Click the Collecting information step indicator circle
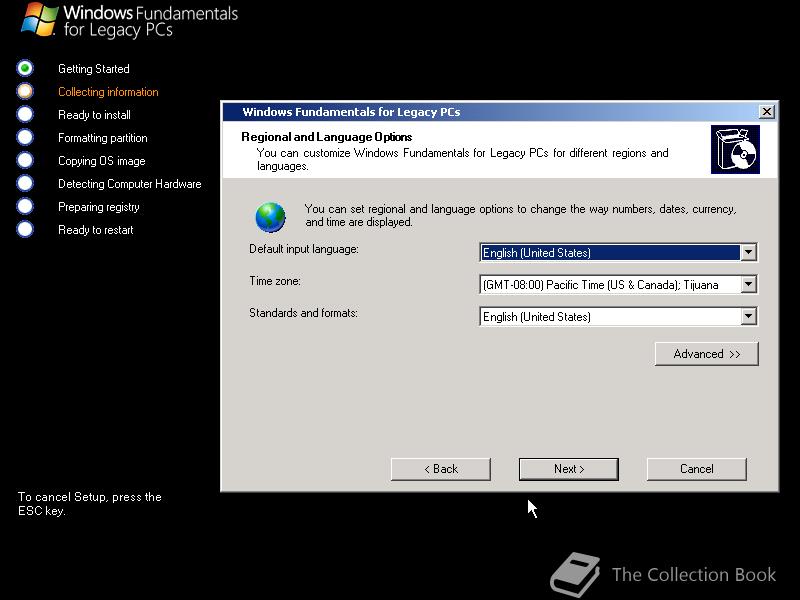 (24, 91)
